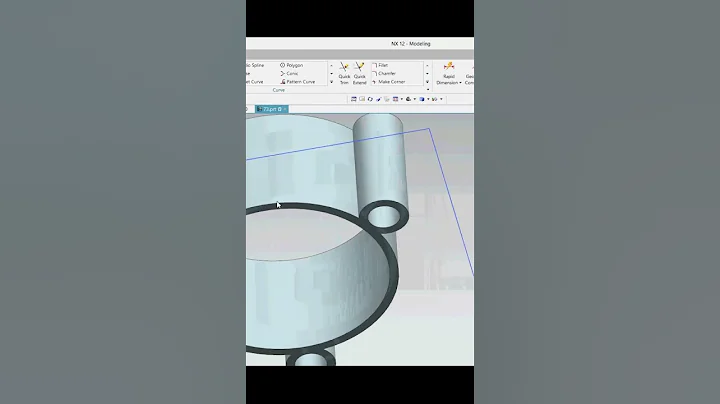The height and width of the screenshot is (404, 720).
Task: Select the Fillet tool
Action: (380, 65)
